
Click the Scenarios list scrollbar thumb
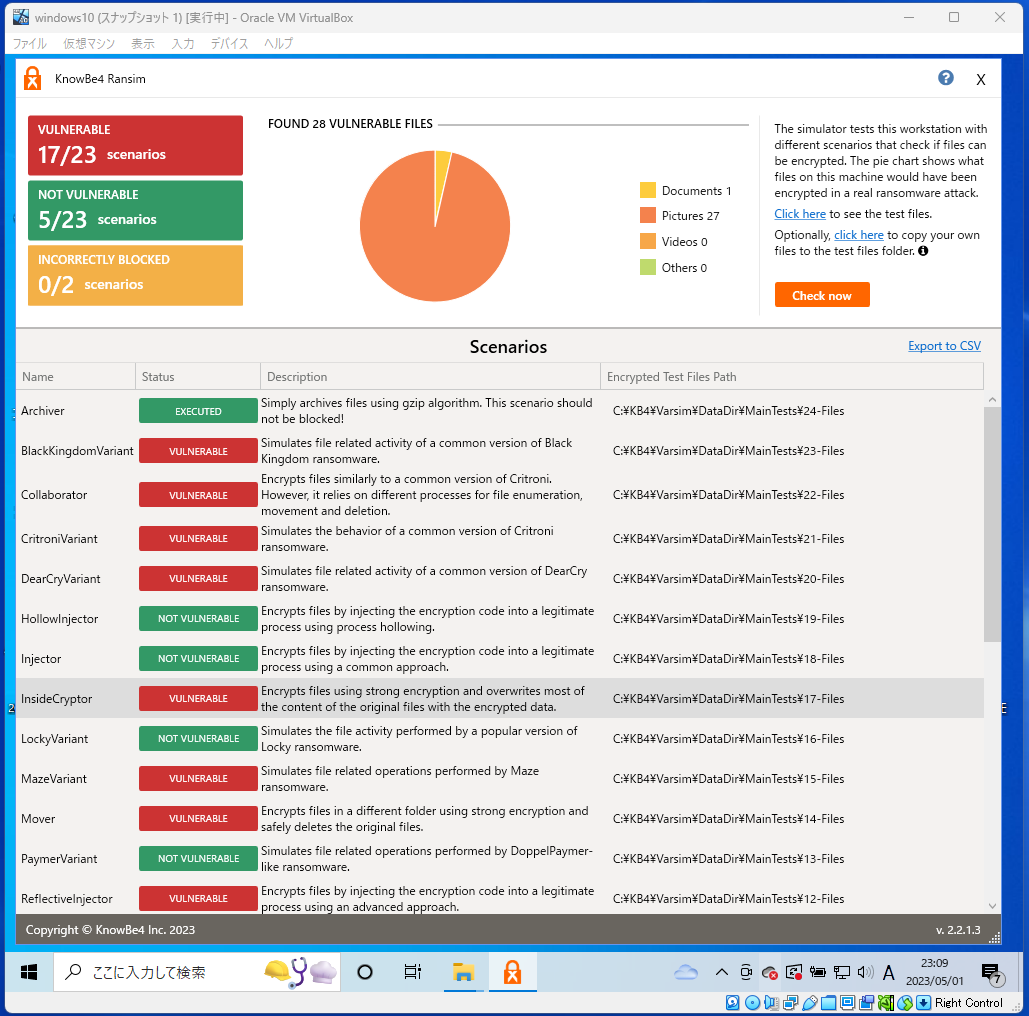992,524
